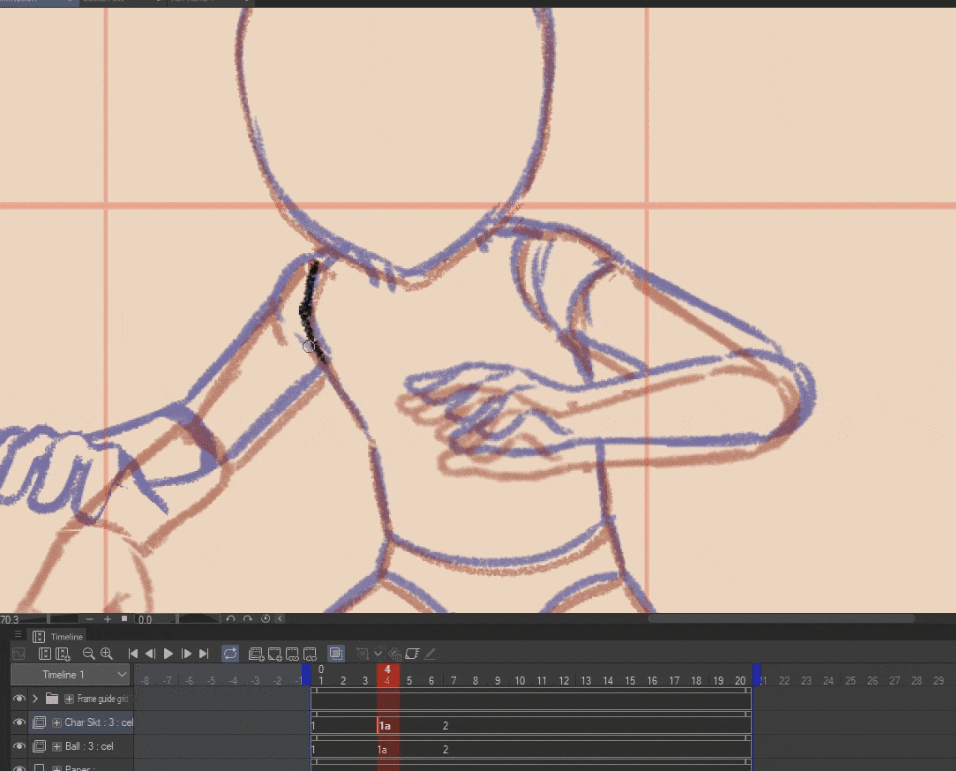Click the delete specified cels icon
Screen dimensions: 956x771
310,654
